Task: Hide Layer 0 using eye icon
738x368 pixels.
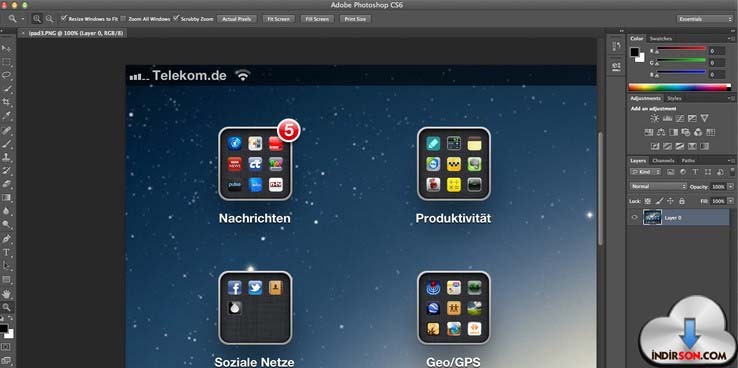Action: (634, 217)
